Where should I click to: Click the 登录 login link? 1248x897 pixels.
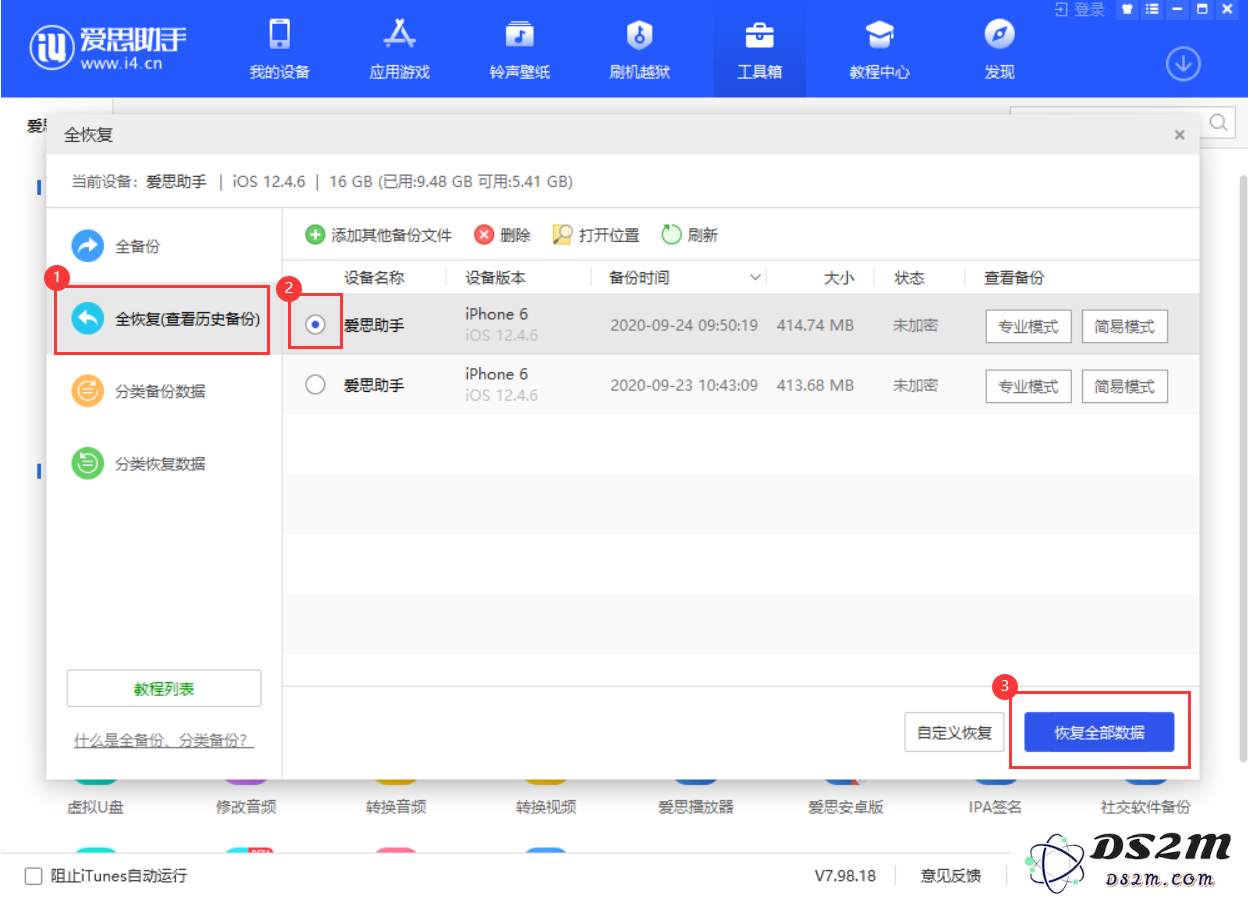1080,9
